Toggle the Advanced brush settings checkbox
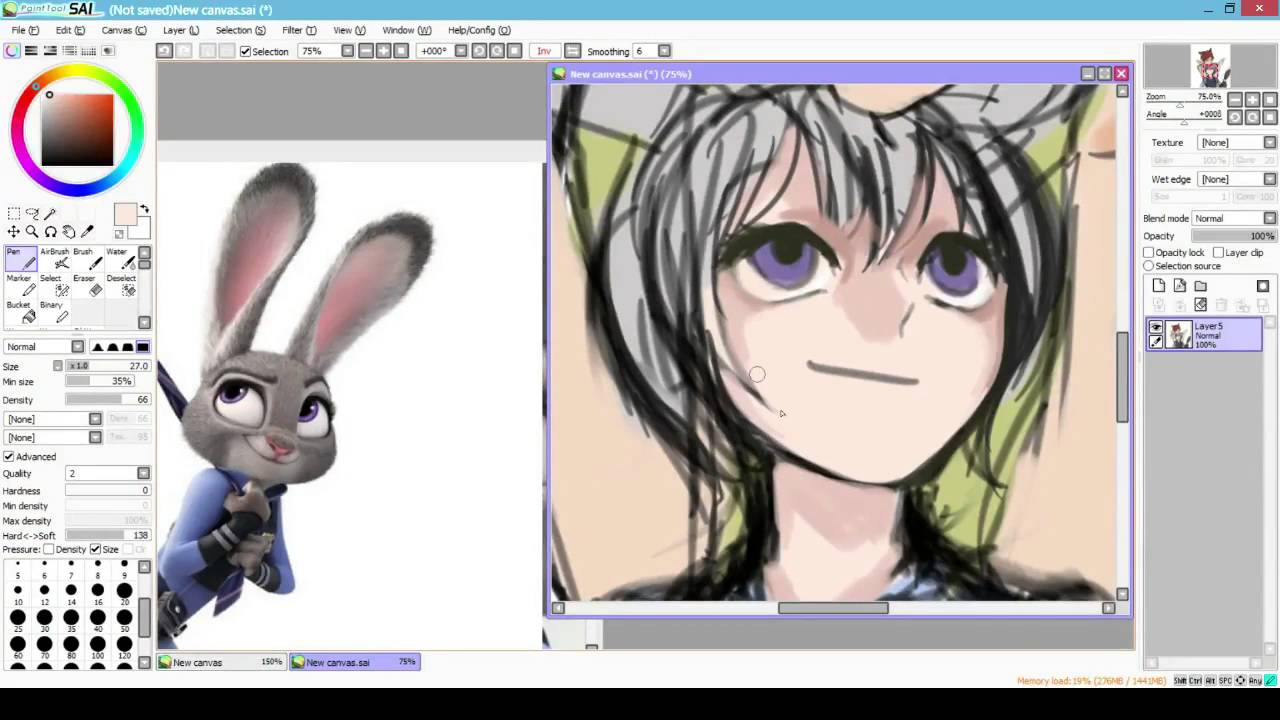 click(8, 457)
